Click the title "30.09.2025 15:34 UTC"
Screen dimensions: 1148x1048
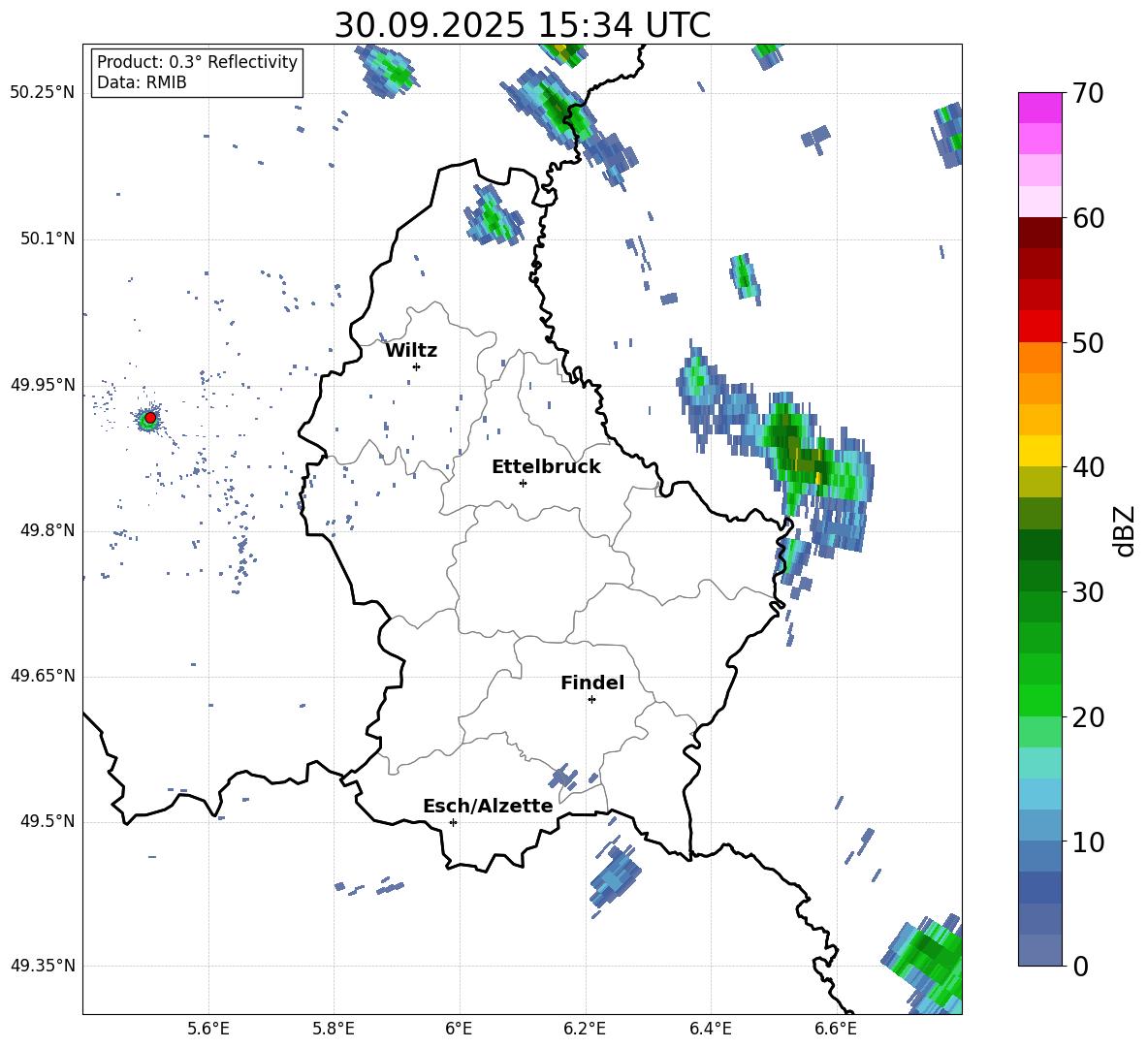coord(522,25)
